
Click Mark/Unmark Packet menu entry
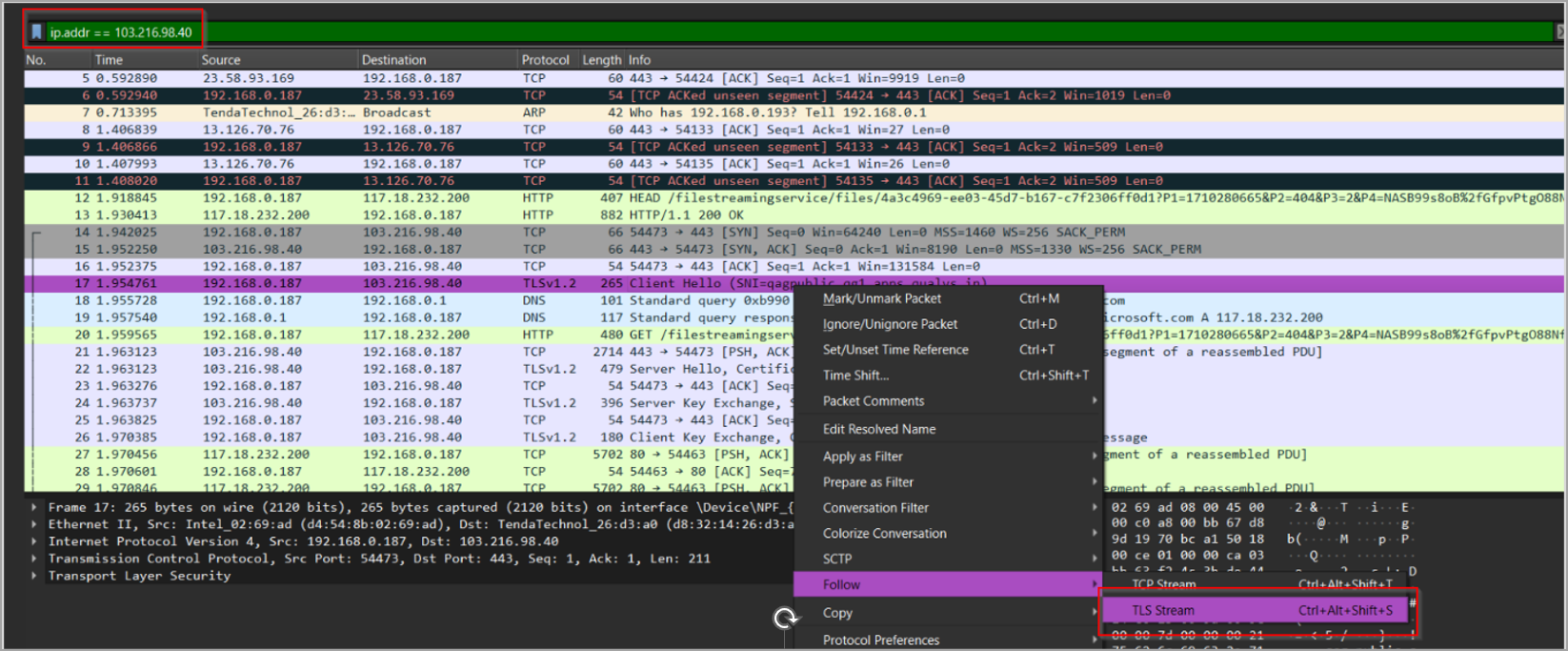pyautogui.click(x=881, y=298)
